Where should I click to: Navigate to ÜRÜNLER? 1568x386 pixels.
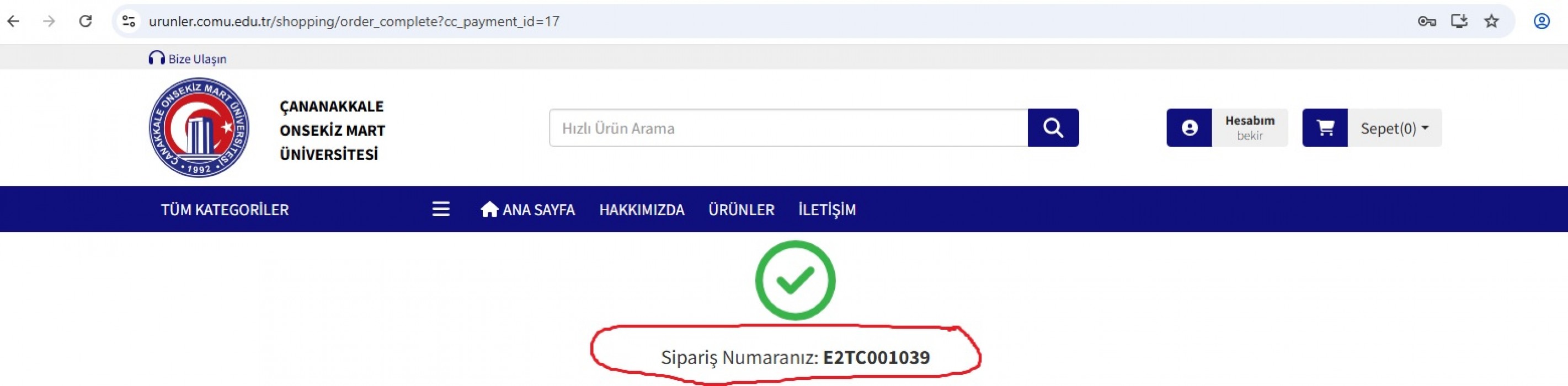(741, 210)
